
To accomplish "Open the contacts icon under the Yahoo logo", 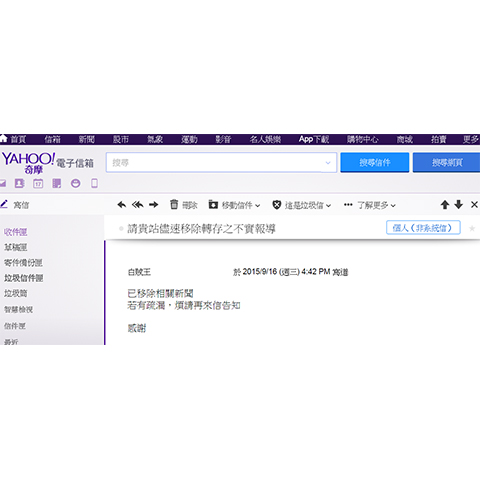I will tap(19, 183).
